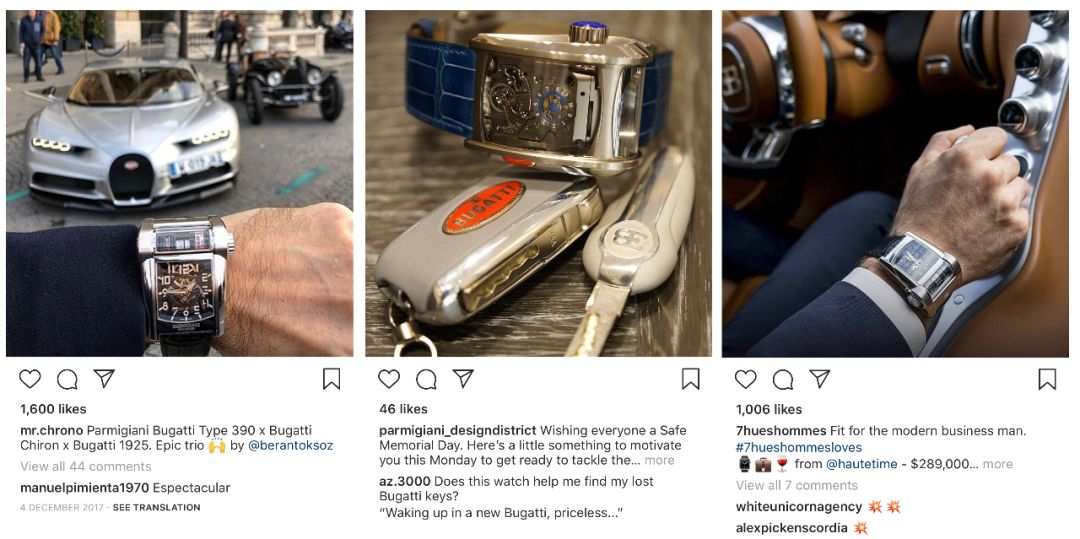Like the mr.chrono Bugatti Chiron post
The height and width of the screenshot is (539, 1080).
(30, 379)
